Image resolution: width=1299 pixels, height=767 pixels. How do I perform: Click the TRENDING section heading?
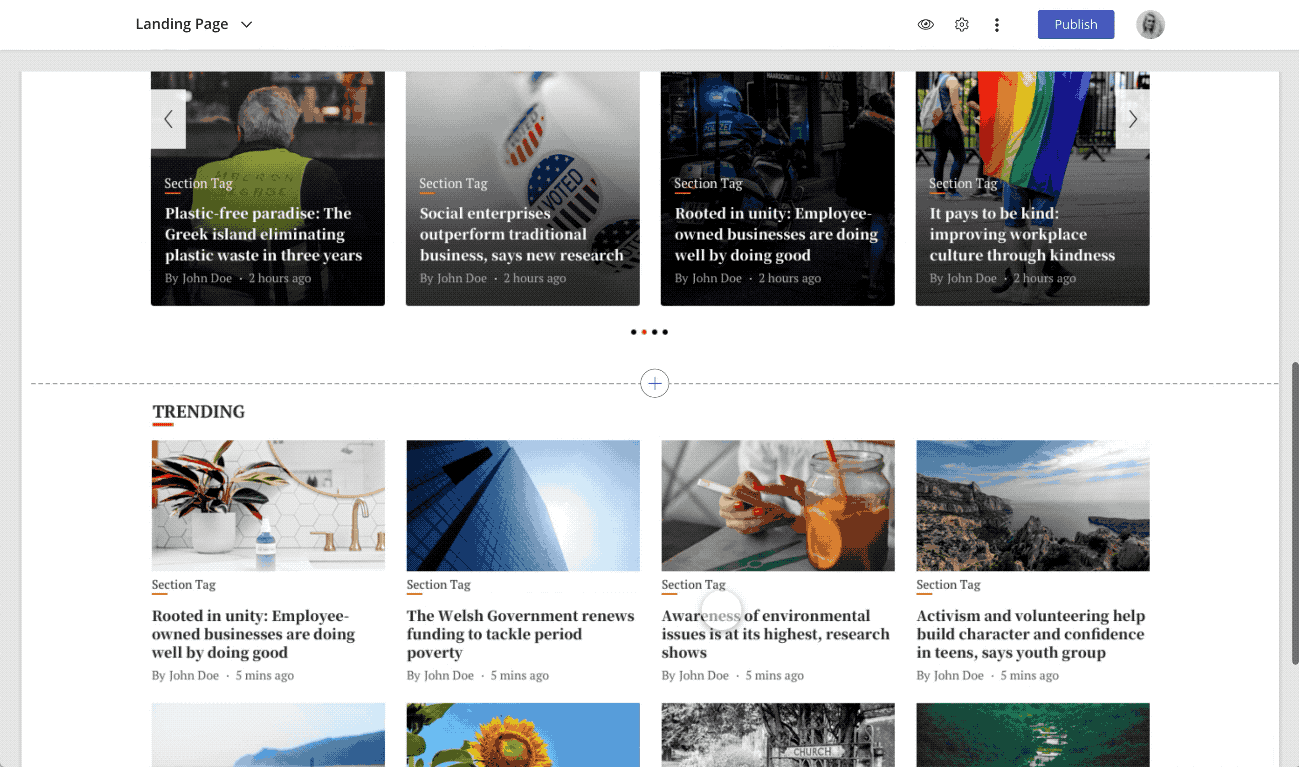pyautogui.click(x=199, y=412)
